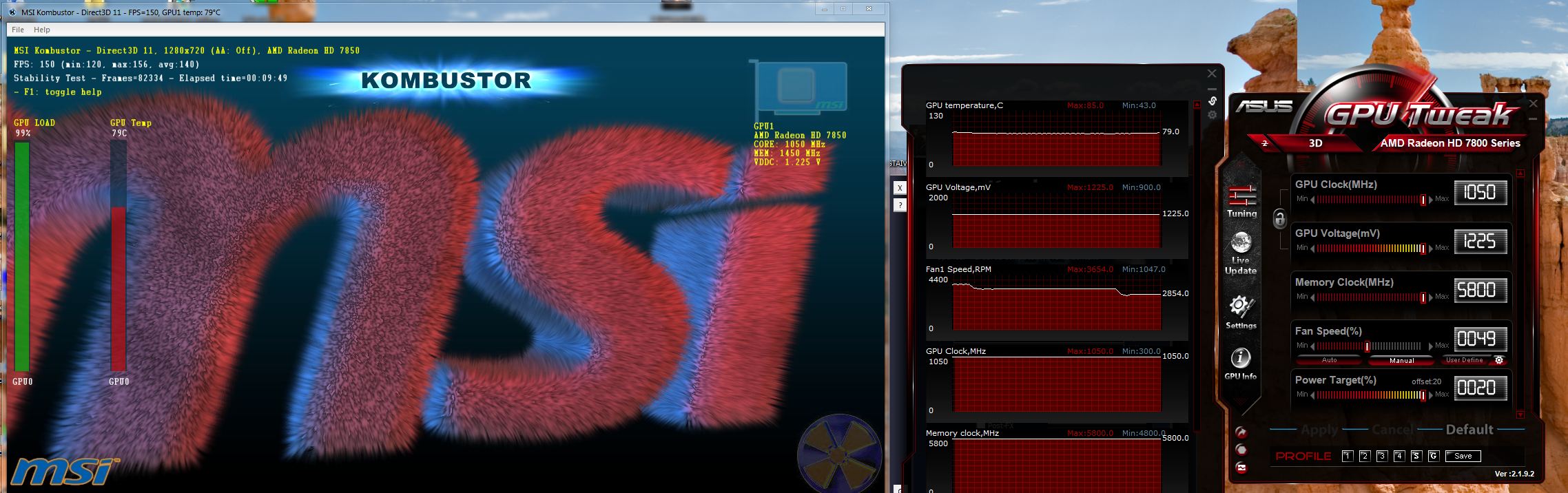Click the fan User Define gear icon

click(x=1498, y=360)
